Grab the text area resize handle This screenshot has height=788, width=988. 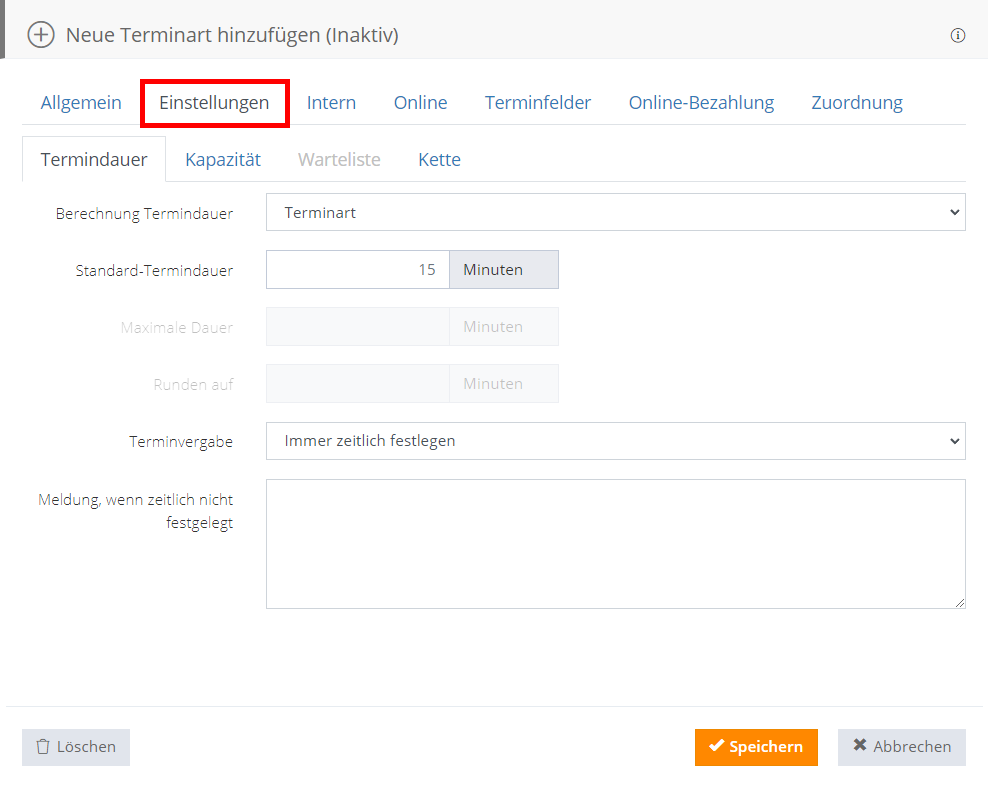(x=960, y=603)
